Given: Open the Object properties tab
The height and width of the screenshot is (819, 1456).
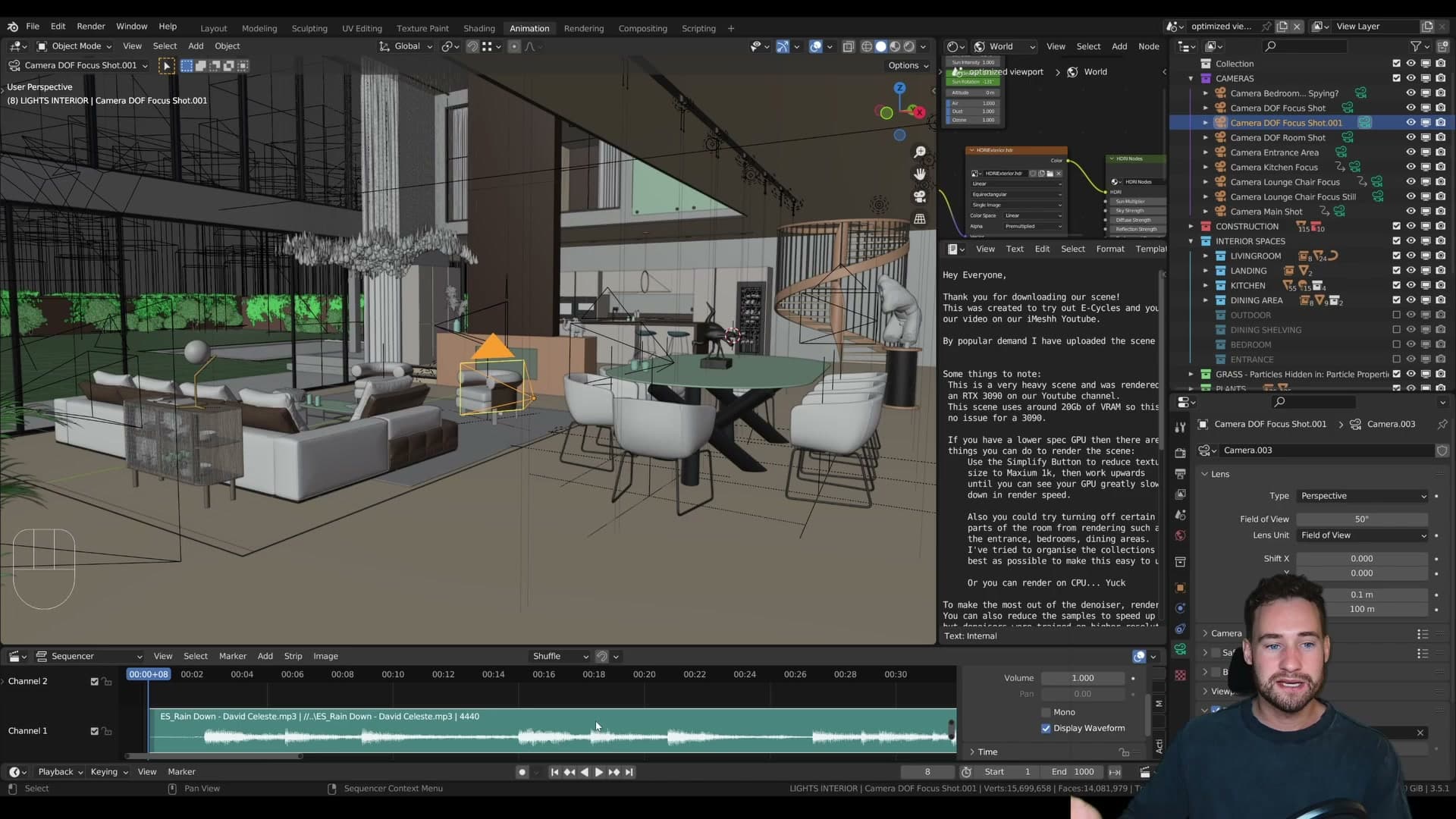Looking at the screenshot, I should [x=1180, y=588].
